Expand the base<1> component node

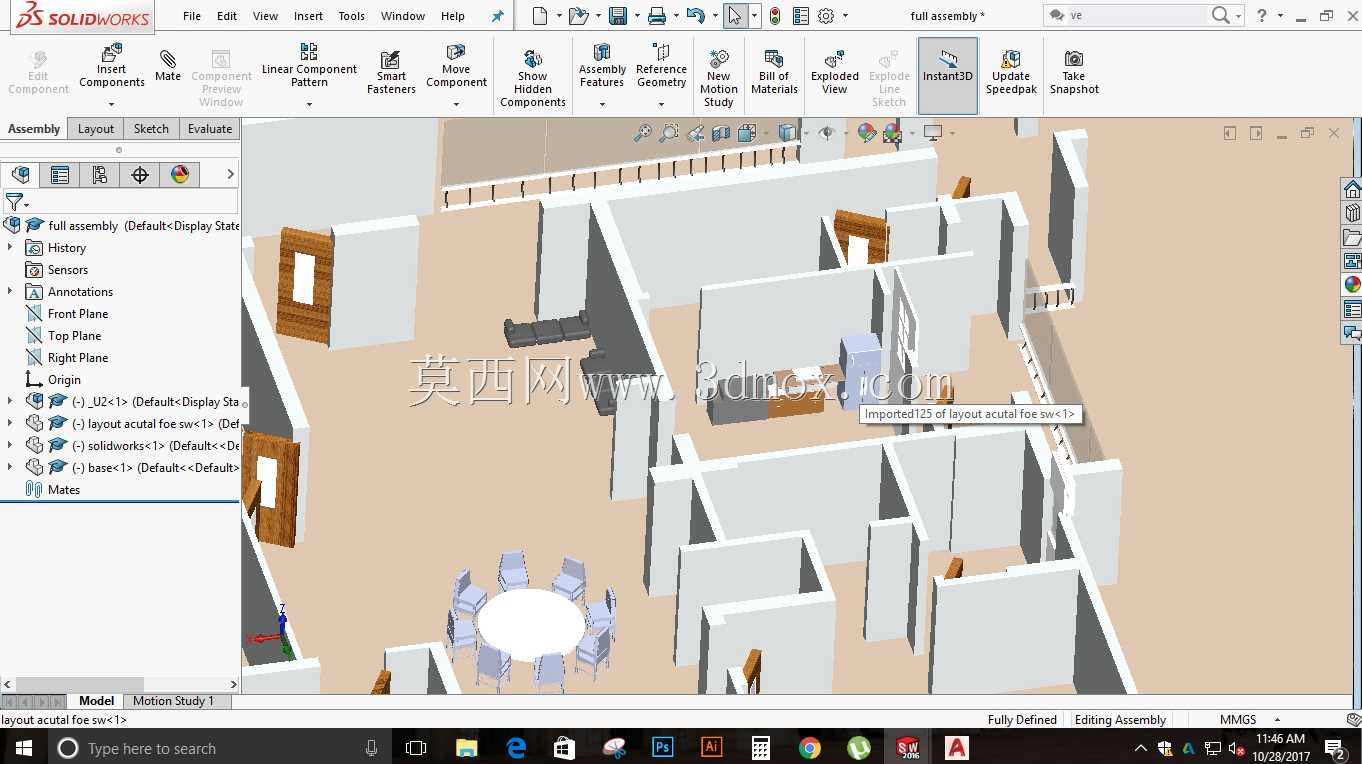pyautogui.click(x=10, y=468)
